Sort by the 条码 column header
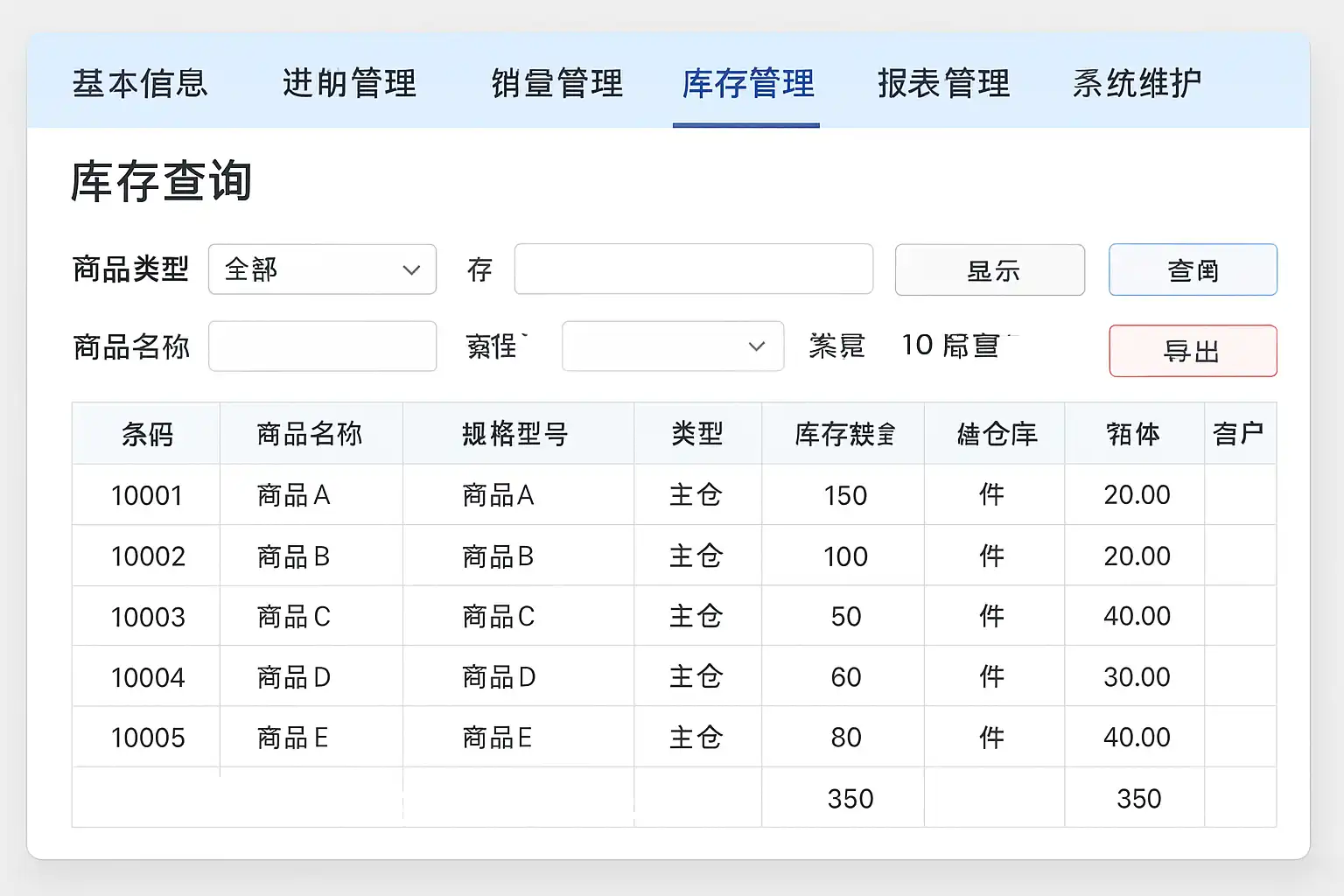This screenshot has width=1344, height=896. pyautogui.click(x=147, y=434)
